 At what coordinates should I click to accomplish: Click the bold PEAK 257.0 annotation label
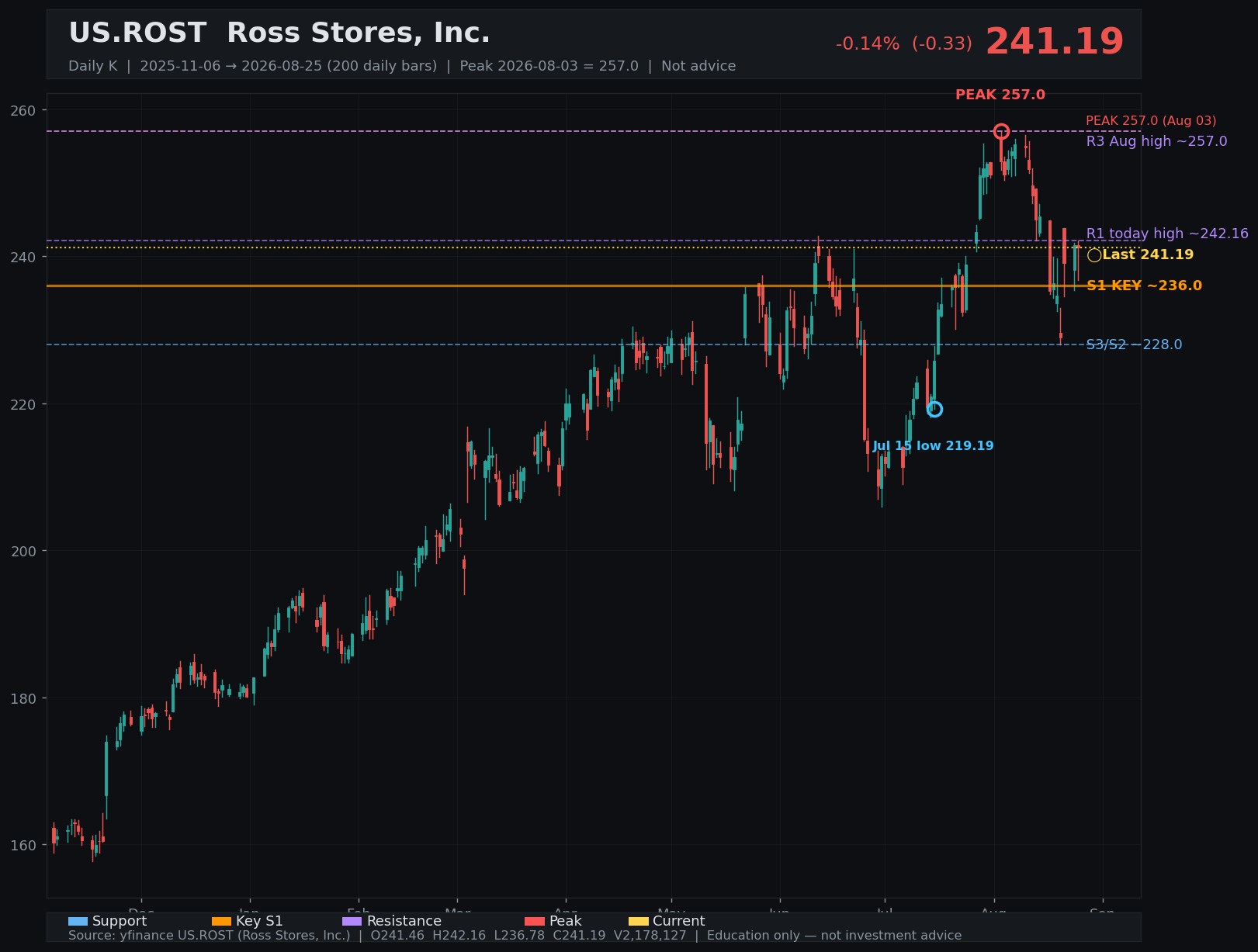coord(1000,95)
